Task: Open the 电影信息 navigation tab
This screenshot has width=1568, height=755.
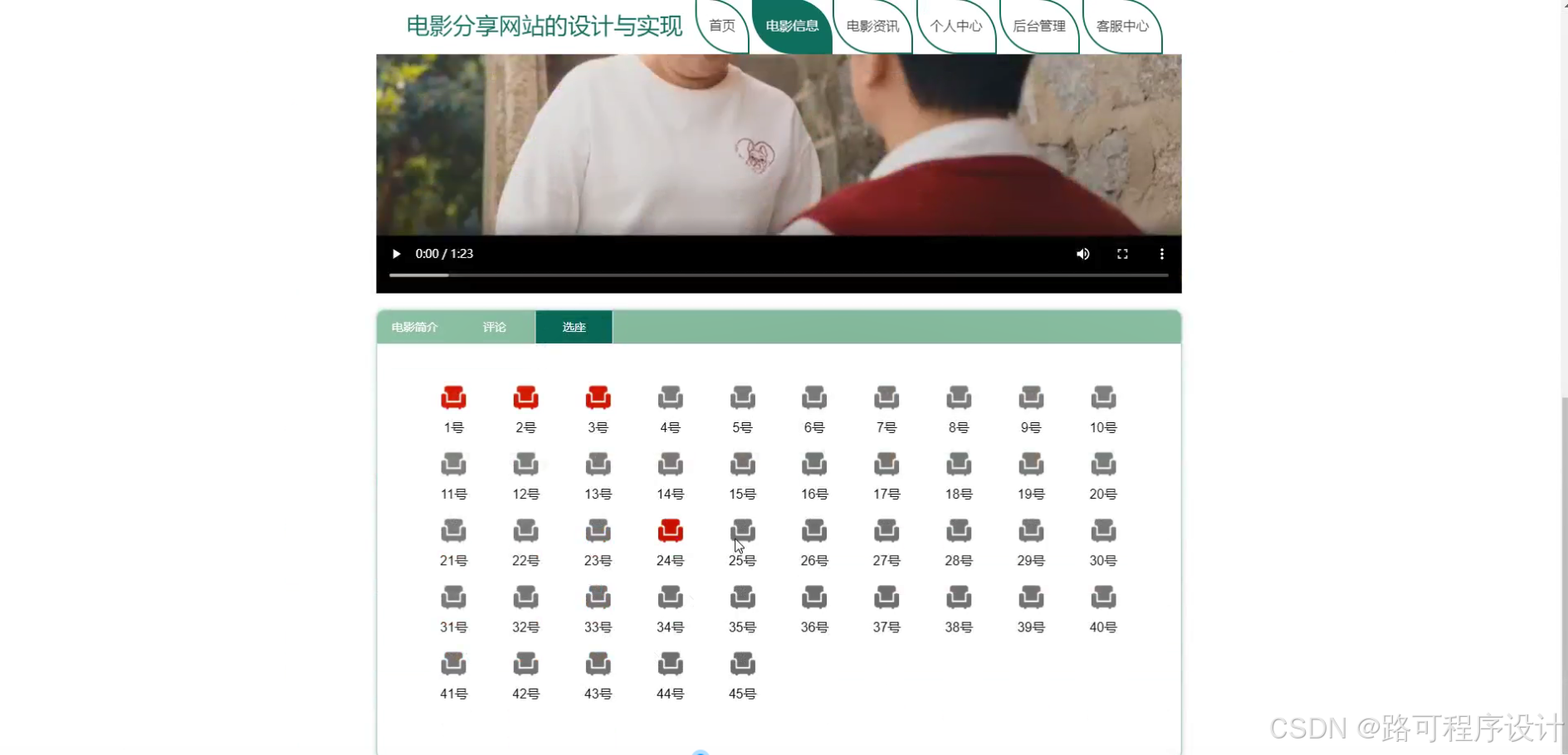Action: [792, 26]
